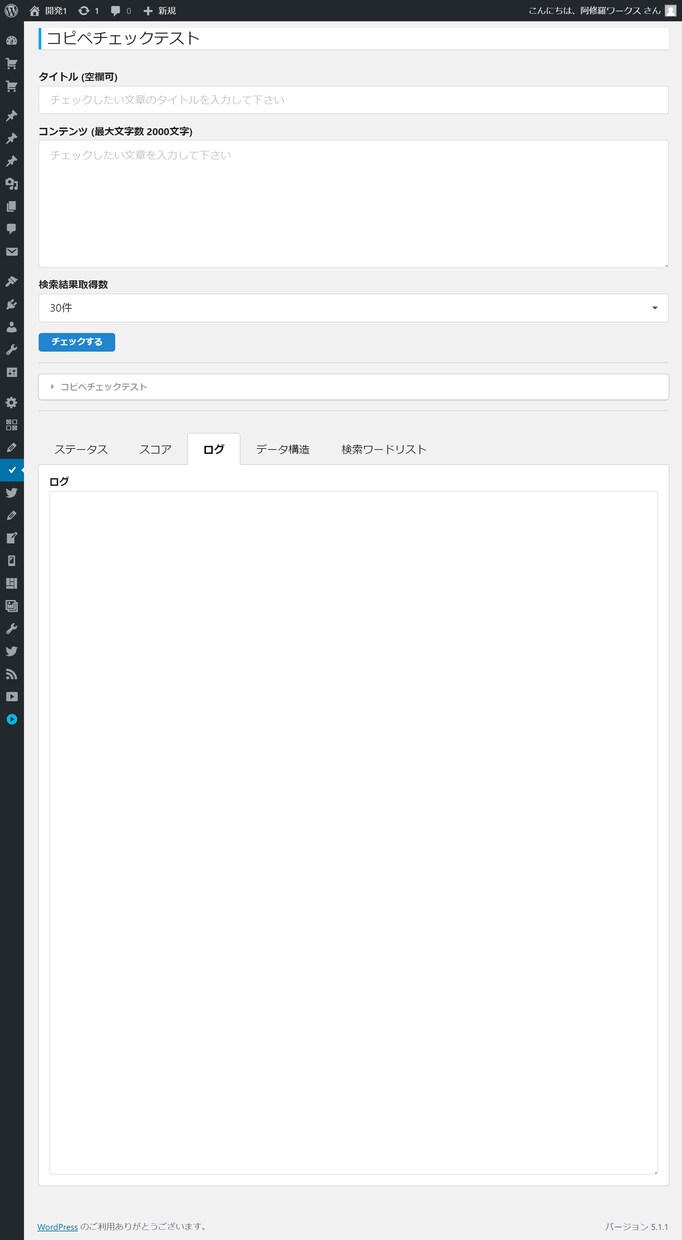Open the 検索結果取得数 dropdown showing 30件
The image size is (682, 1240).
coord(353,308)
